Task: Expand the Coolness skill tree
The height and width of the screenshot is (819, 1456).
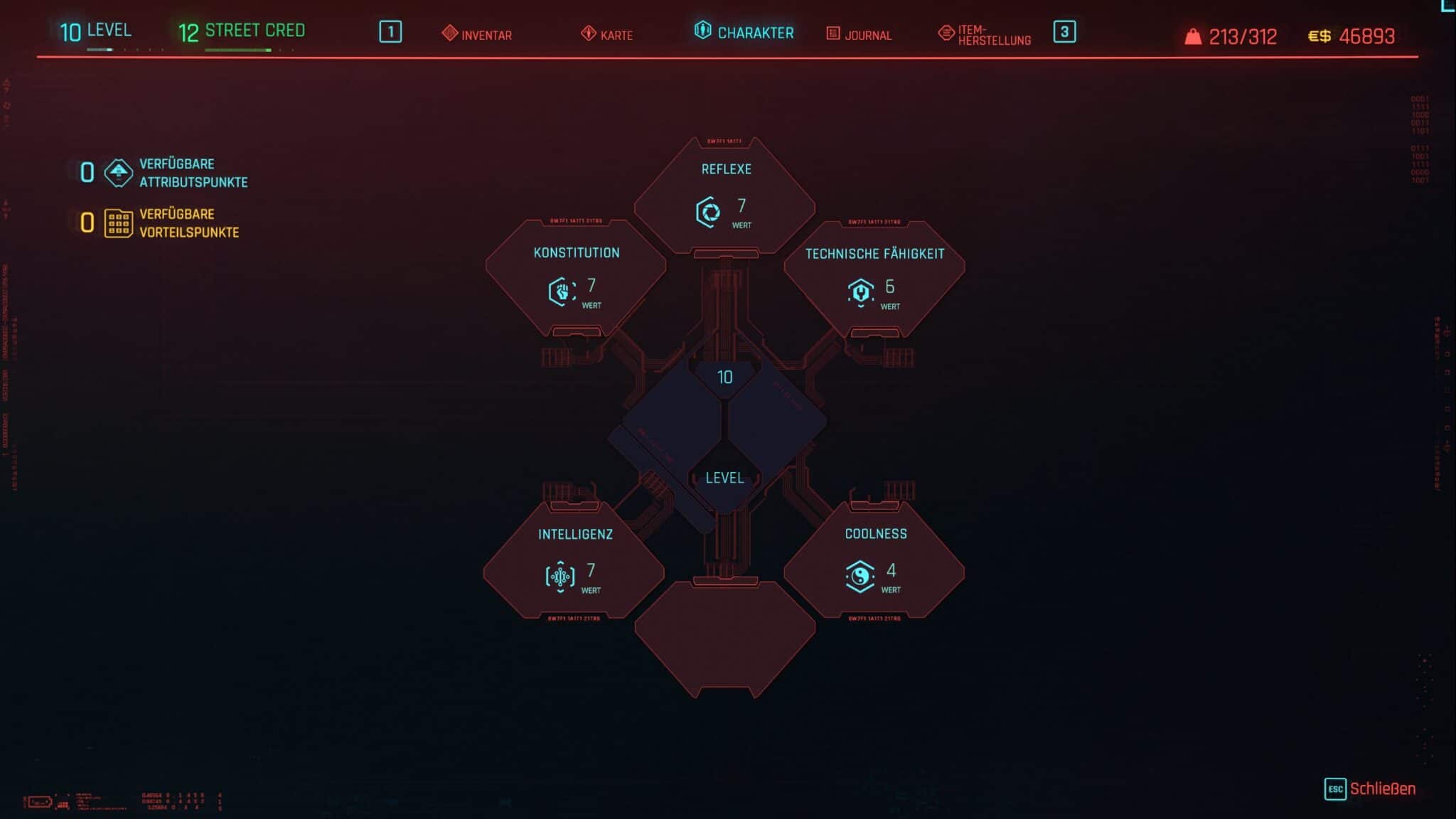Action: pyautogui.click(x=875, y=560)
